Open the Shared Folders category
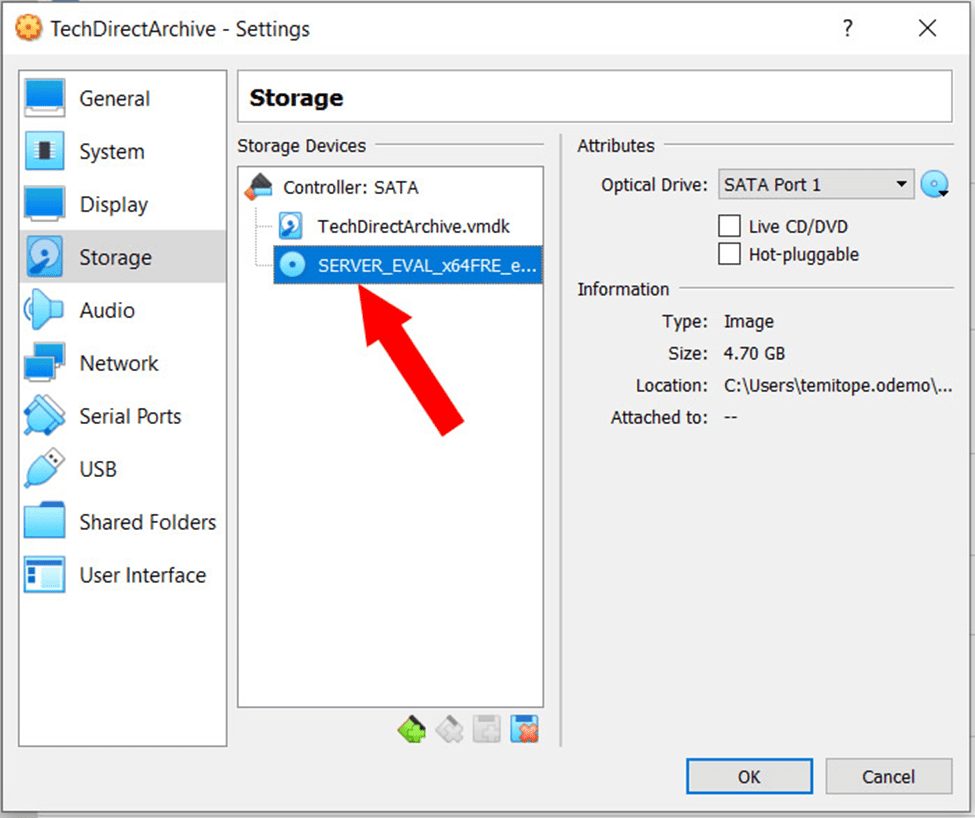The image size is (975, 818). tap(122, 521)
